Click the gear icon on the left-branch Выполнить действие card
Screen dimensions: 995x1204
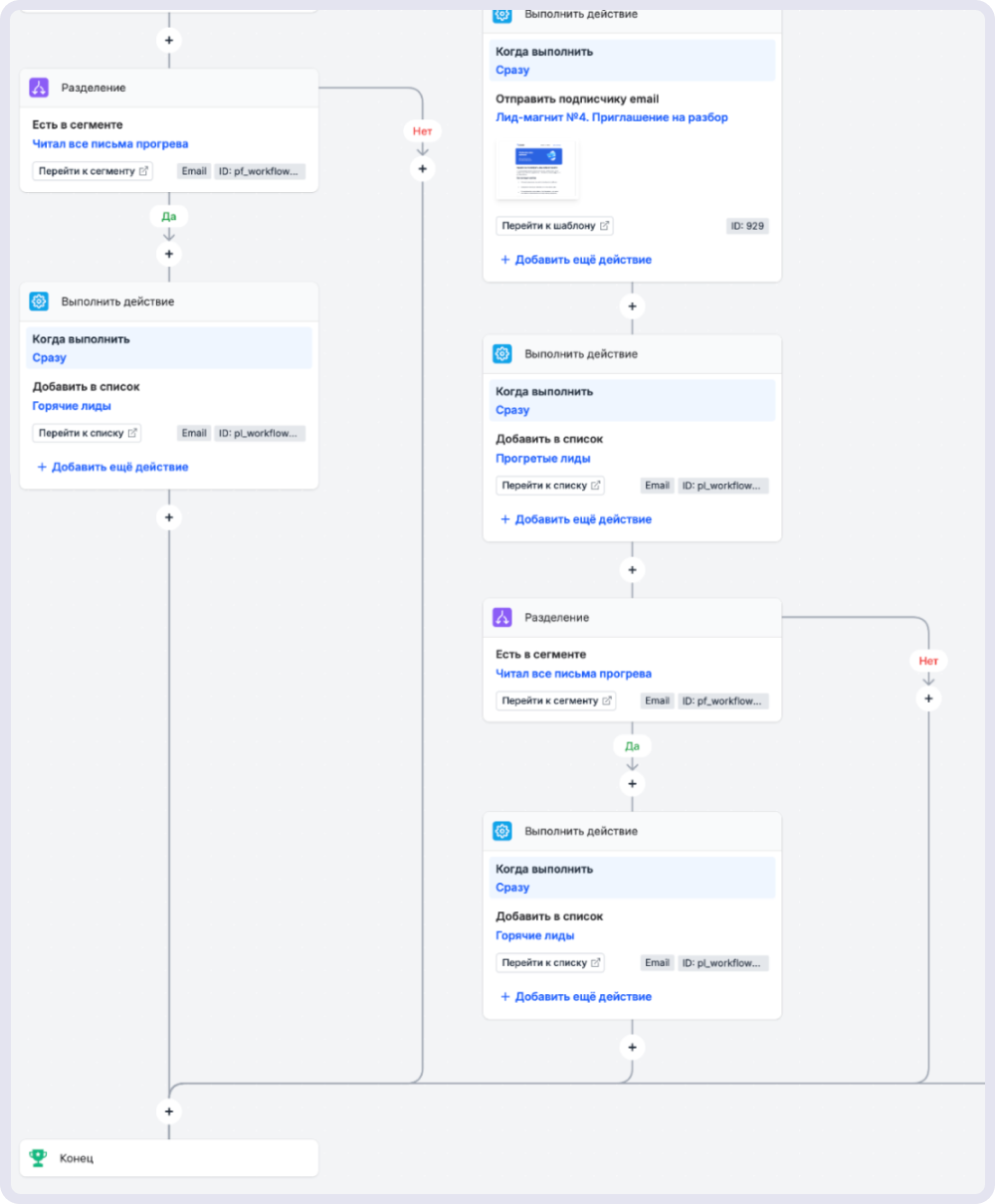pos(39,301)
